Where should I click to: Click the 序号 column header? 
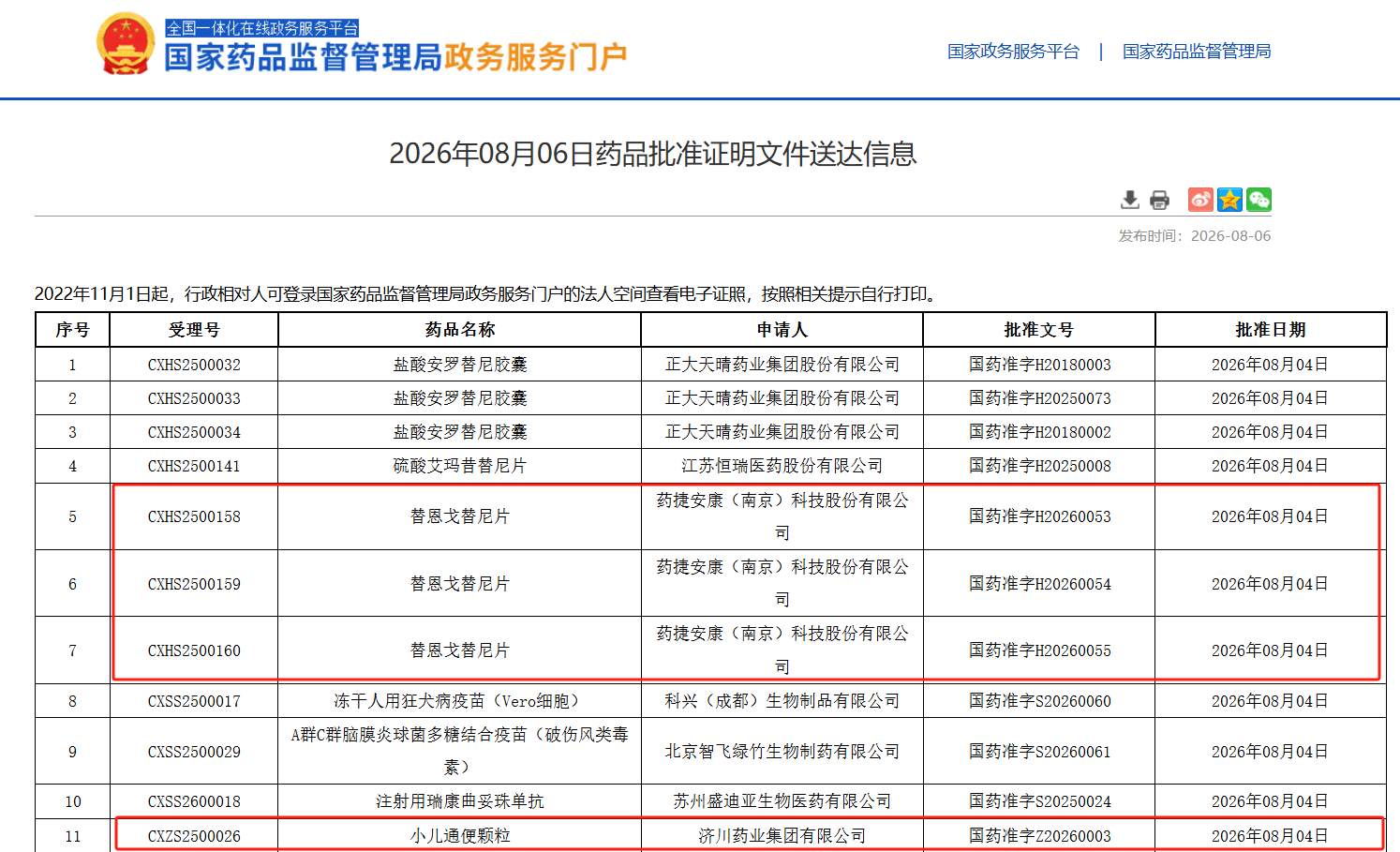click(72, 330)
